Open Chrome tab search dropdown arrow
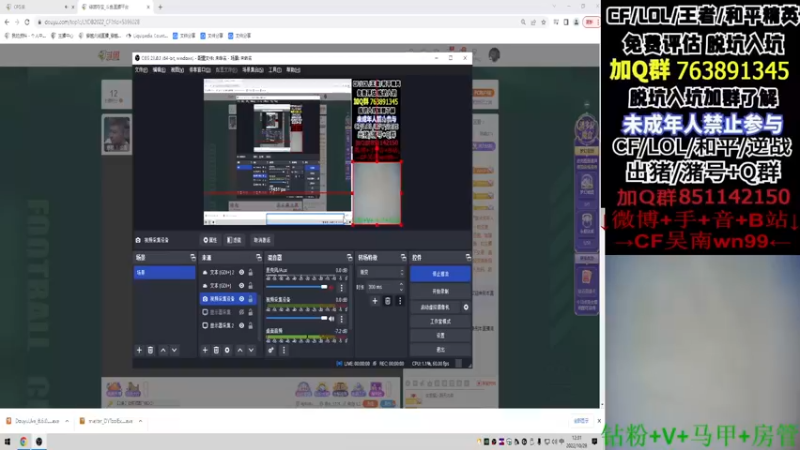The width and height of the screenshot is (800, 450). pos(555,7)
